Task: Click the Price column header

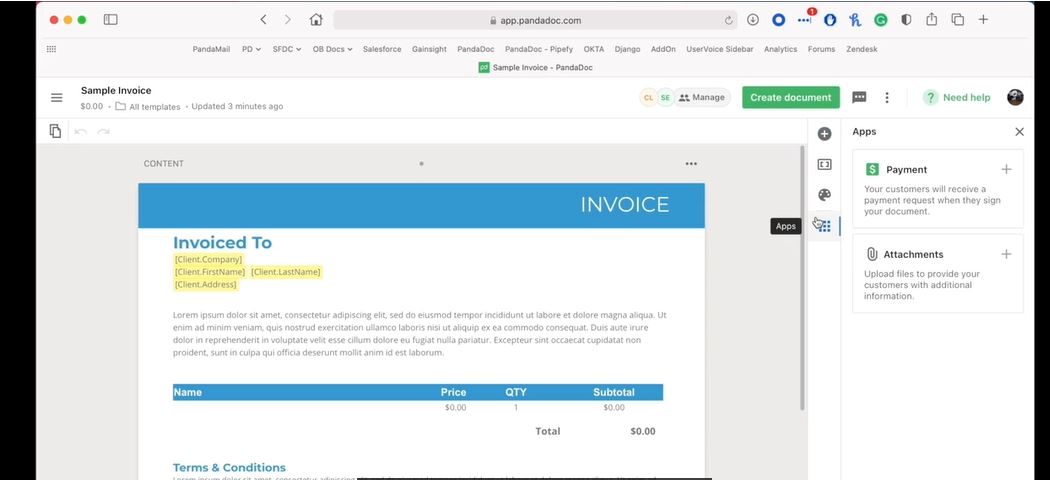Action: [453, 392]
